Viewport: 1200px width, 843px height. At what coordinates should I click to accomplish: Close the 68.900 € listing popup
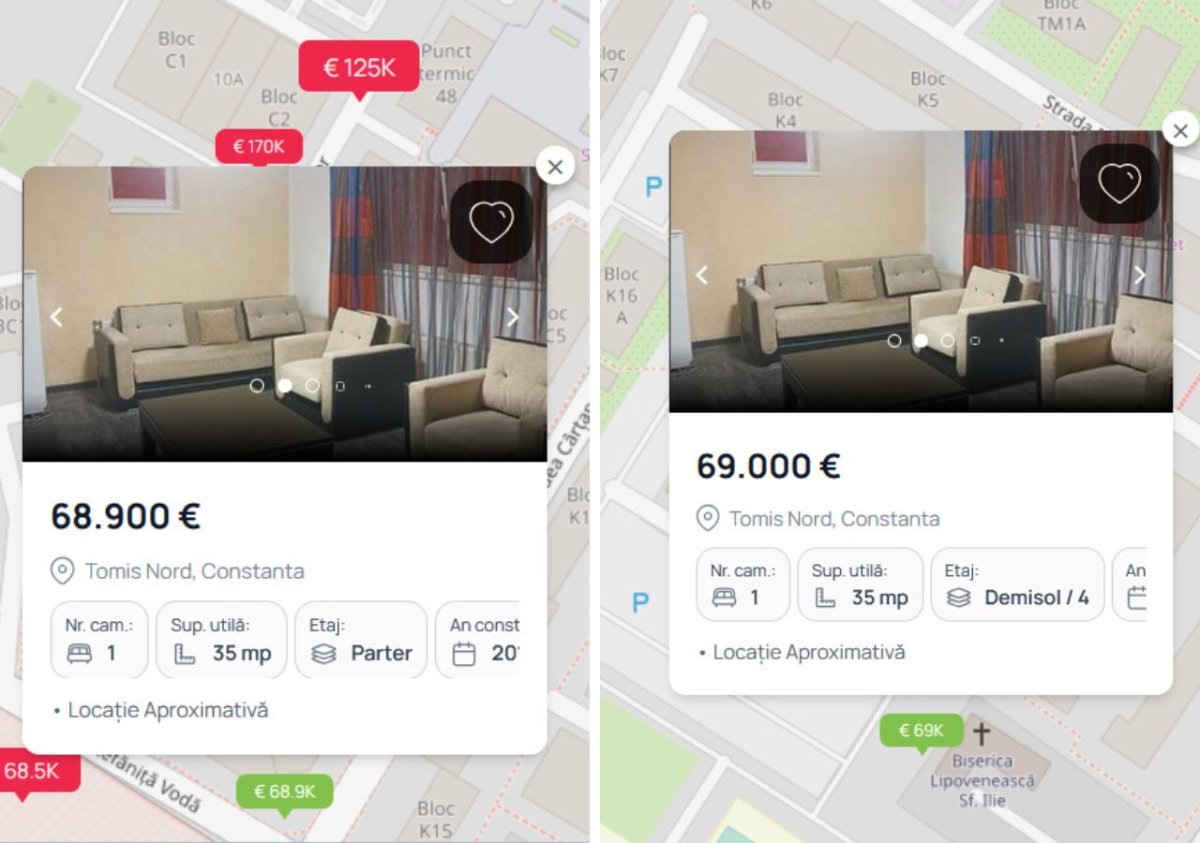pyautogui.click(x=555, y=167)
